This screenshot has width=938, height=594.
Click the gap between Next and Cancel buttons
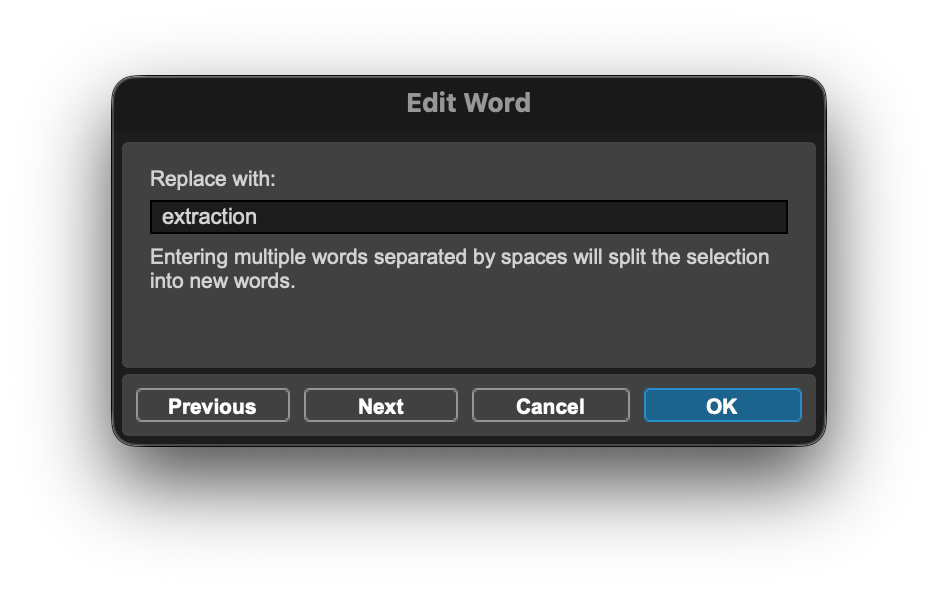coord(465,406)
